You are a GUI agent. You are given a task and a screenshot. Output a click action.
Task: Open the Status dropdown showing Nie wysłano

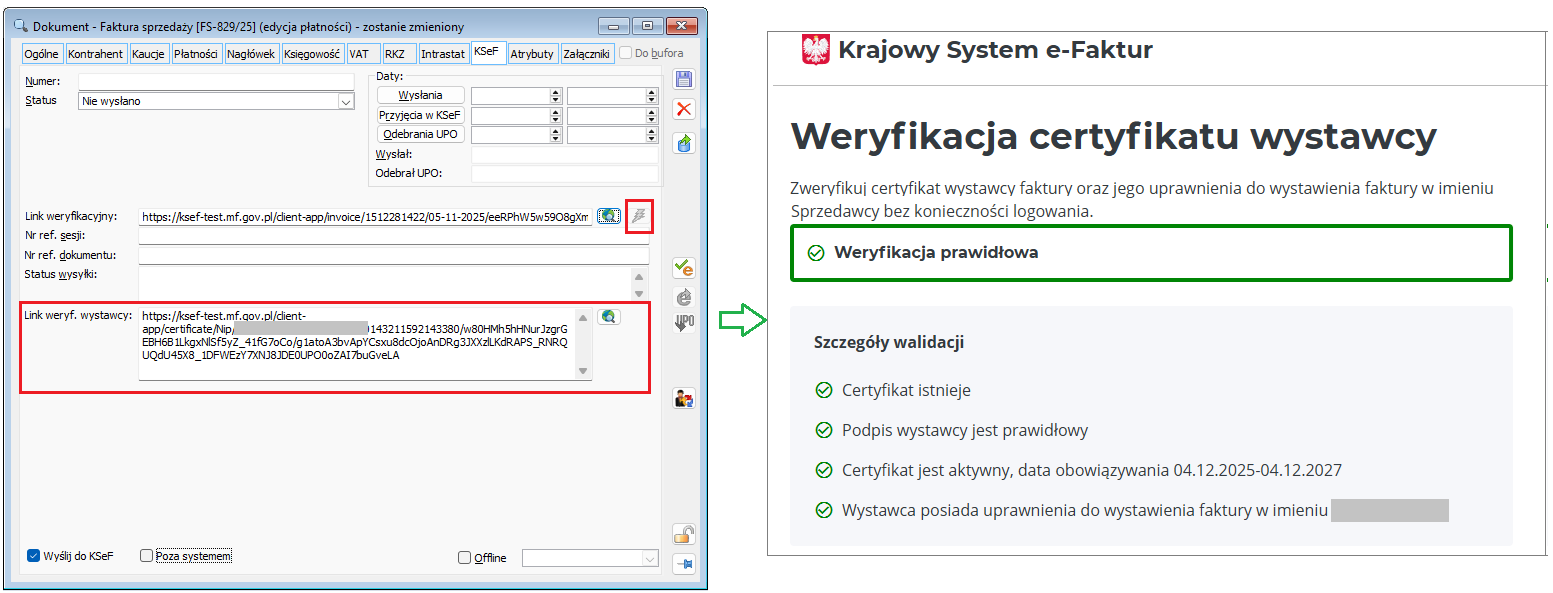pos(346,101)
